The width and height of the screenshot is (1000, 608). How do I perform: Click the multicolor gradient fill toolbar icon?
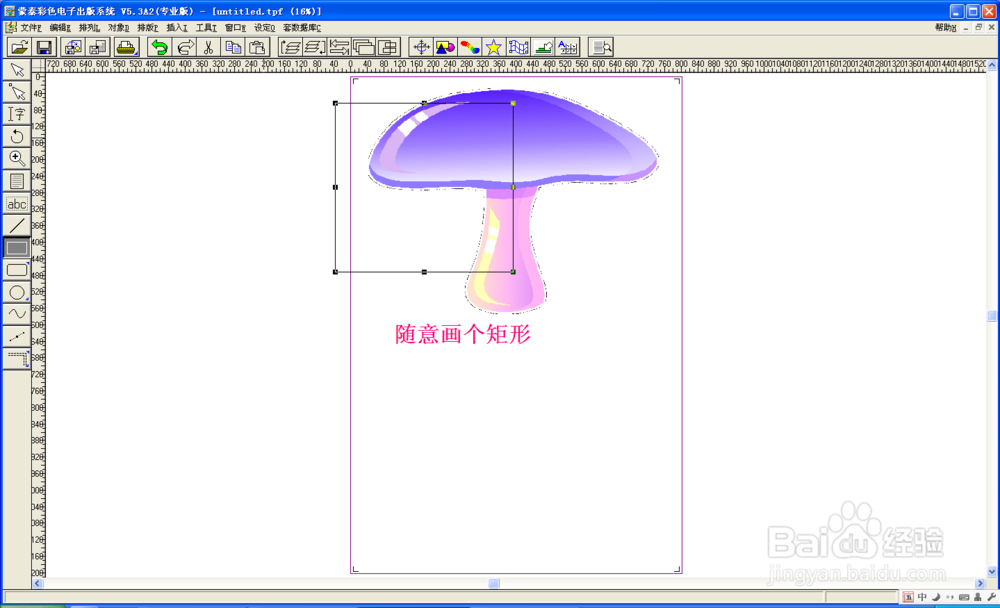pyautogui.click(x=472, y=46)
